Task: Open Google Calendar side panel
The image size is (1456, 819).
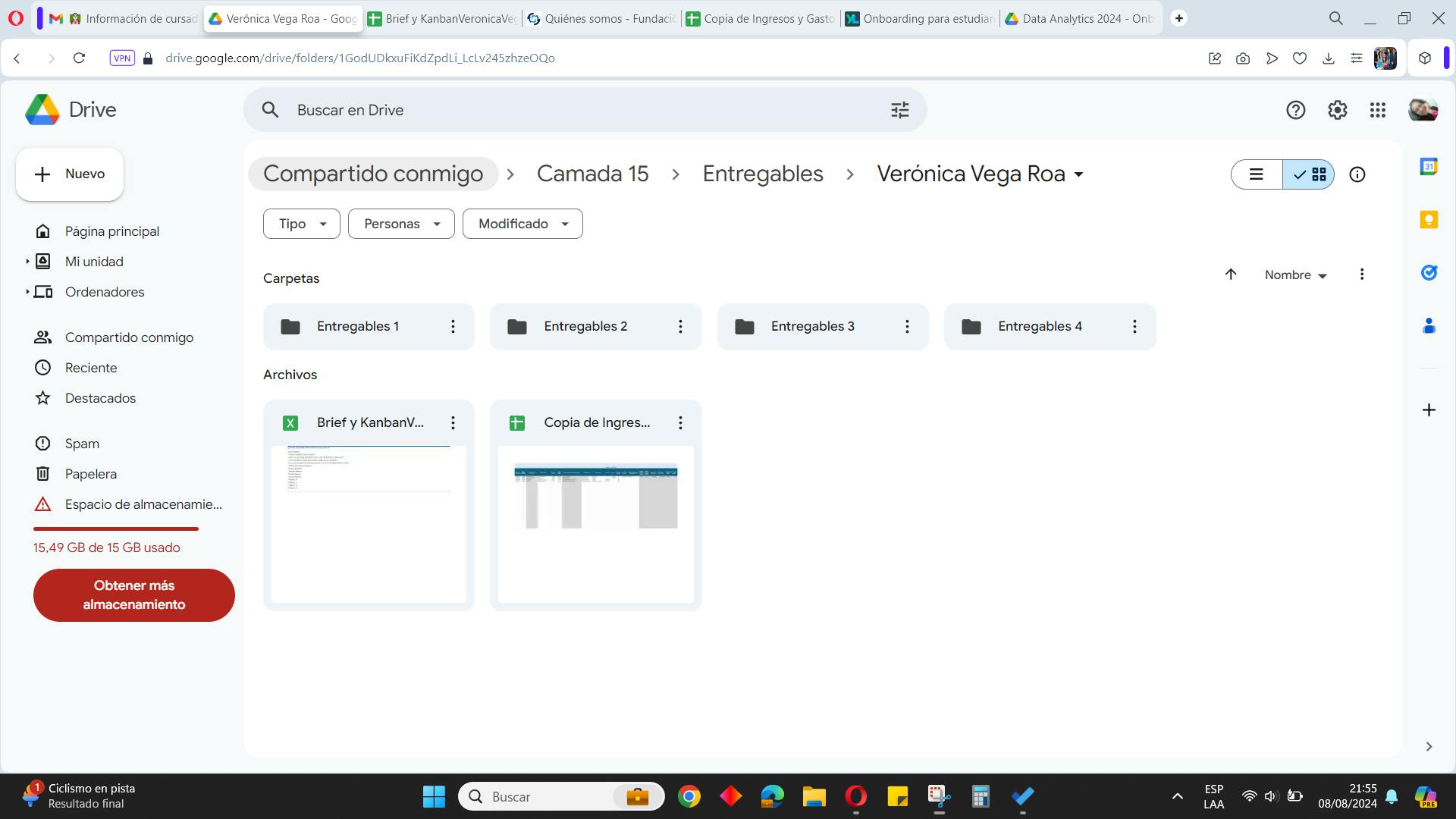Action: pyautogui.click(x=1429, y=167)
